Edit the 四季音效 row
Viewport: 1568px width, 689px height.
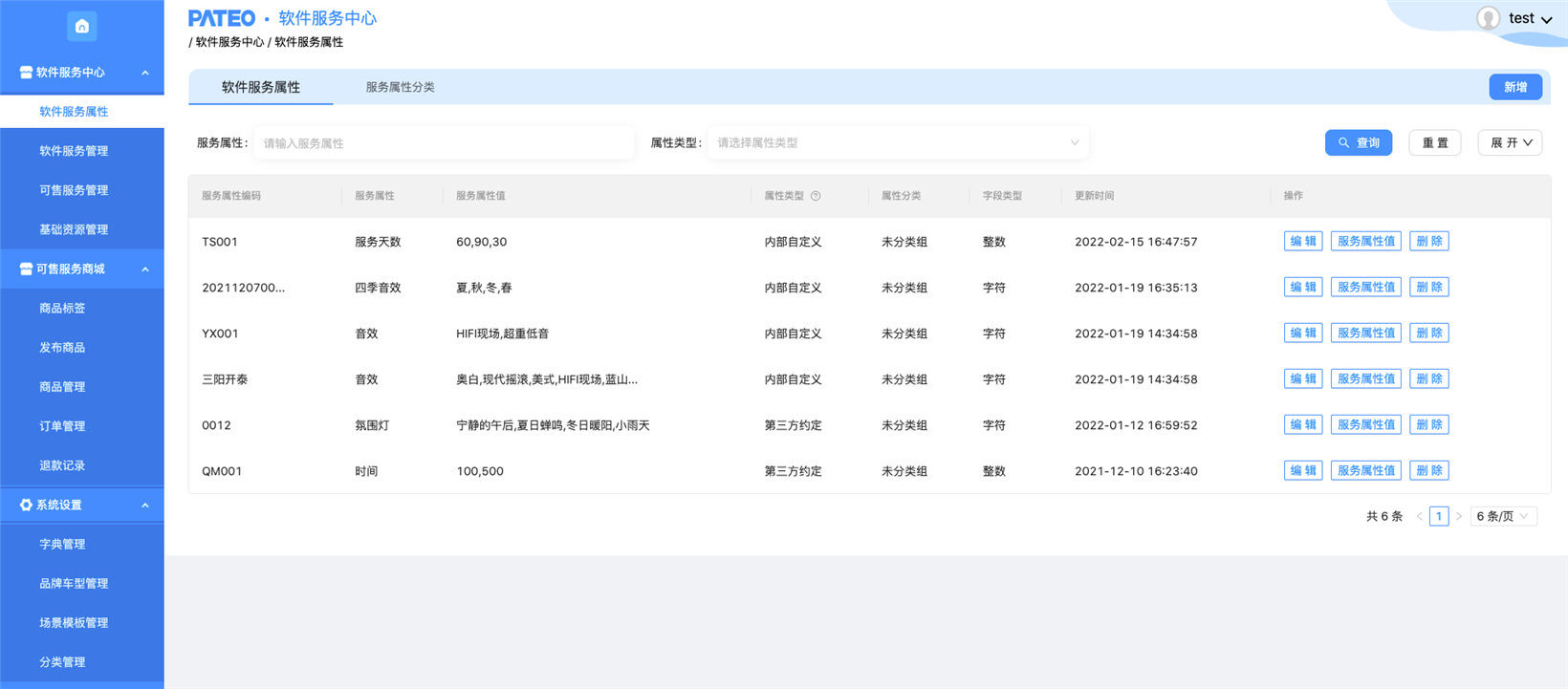pyautogui.click(x=1303, y=288)
